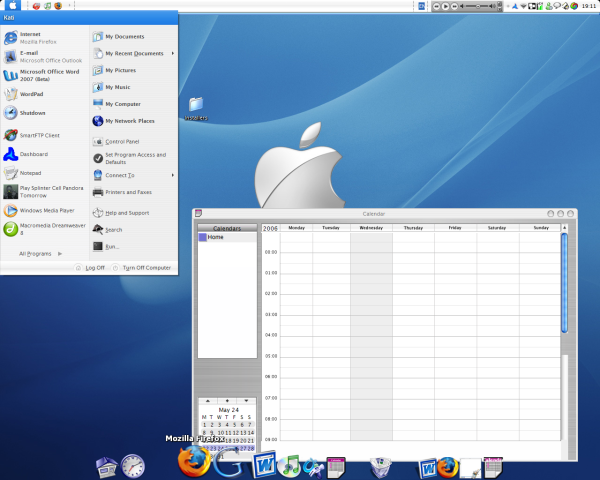Click the play button in top media toolbar
The image size is (600, 480).
coord(445,6)
